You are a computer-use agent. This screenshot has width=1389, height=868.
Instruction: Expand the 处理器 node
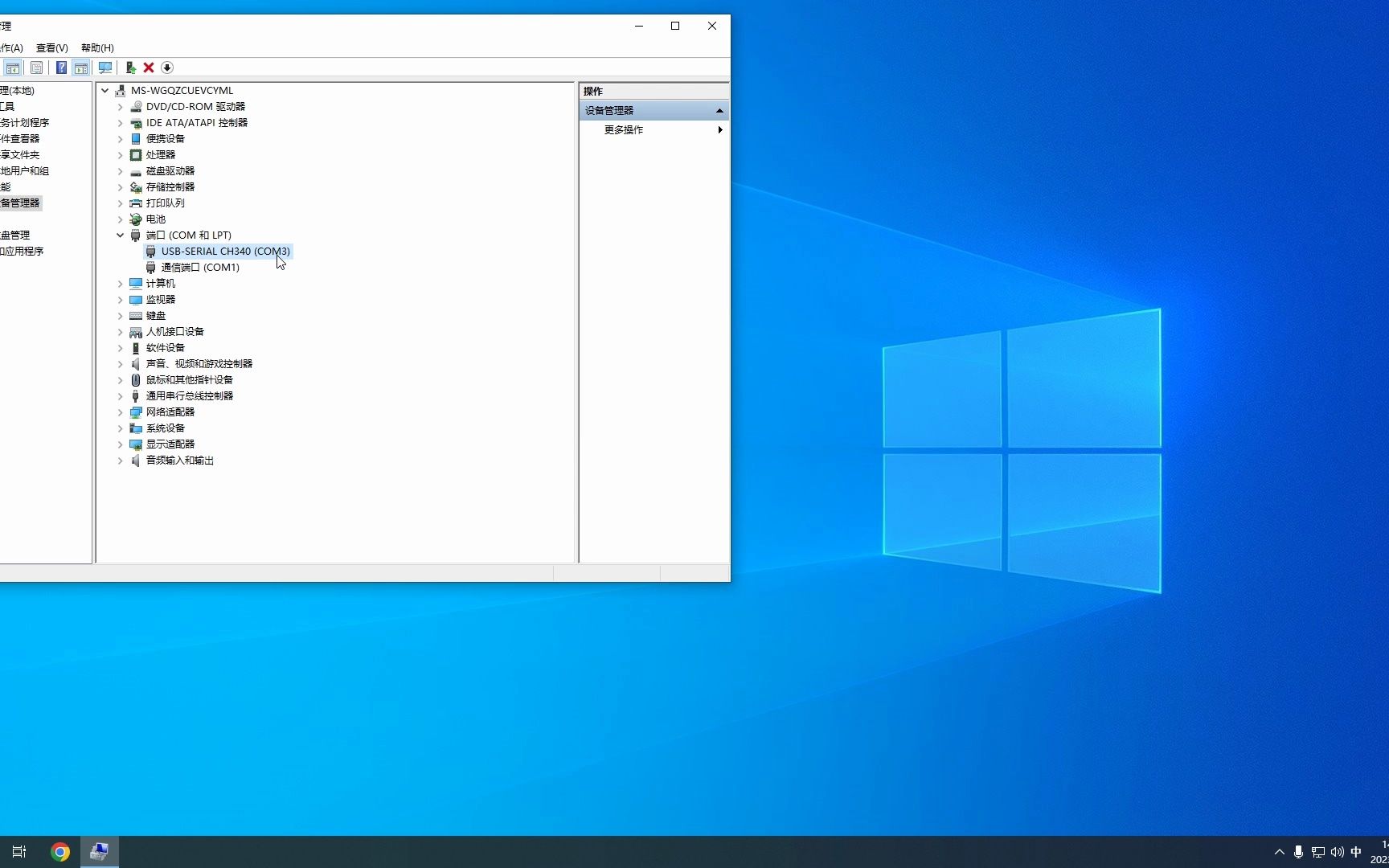tap(120, 154)
